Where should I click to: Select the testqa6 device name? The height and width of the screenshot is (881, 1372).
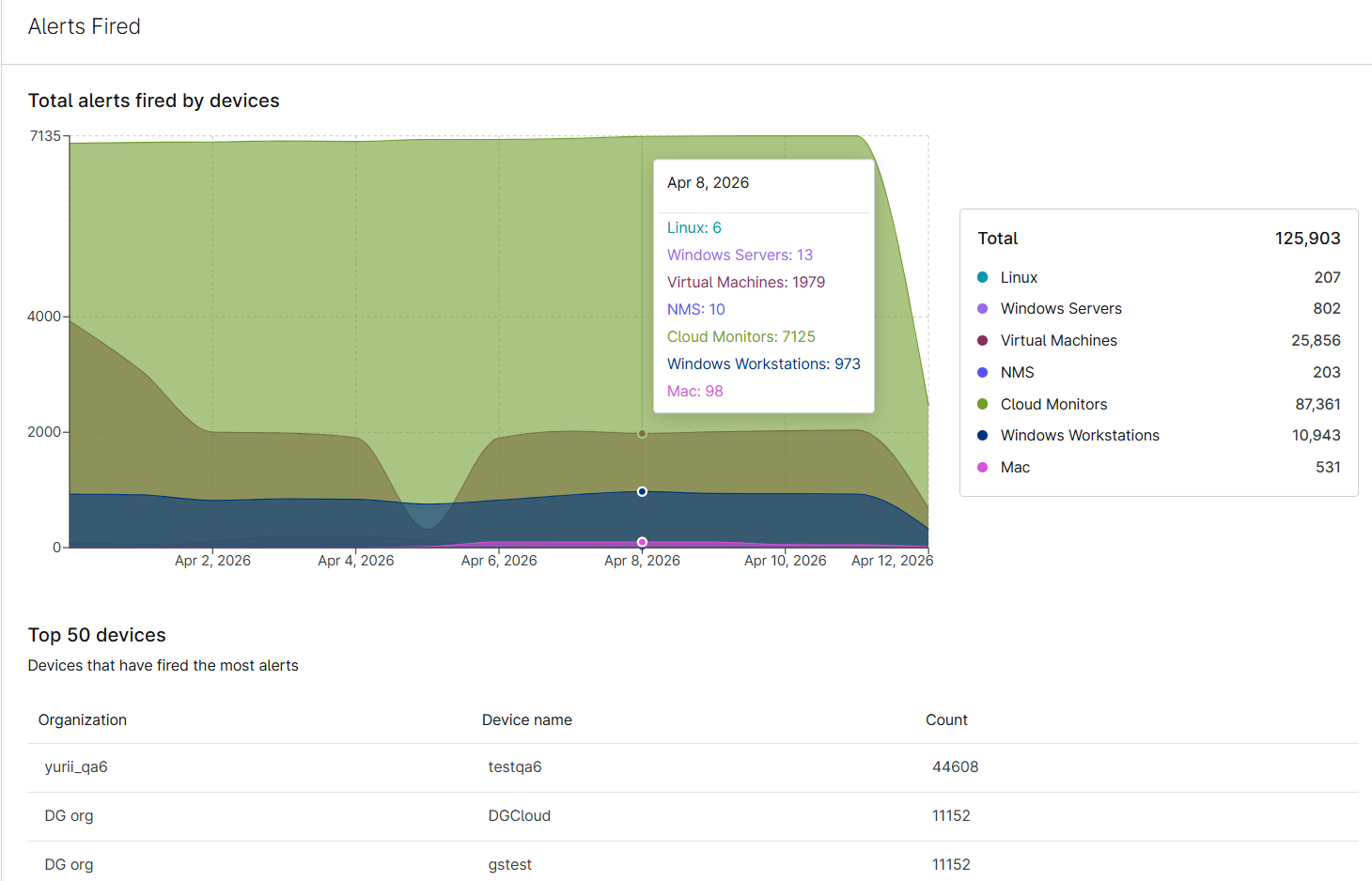[515, 766]
